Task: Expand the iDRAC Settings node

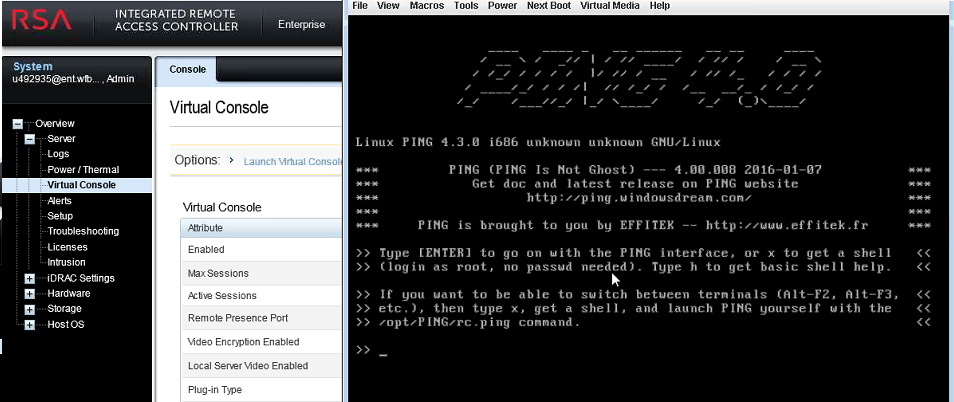Action: pos(30,278)
